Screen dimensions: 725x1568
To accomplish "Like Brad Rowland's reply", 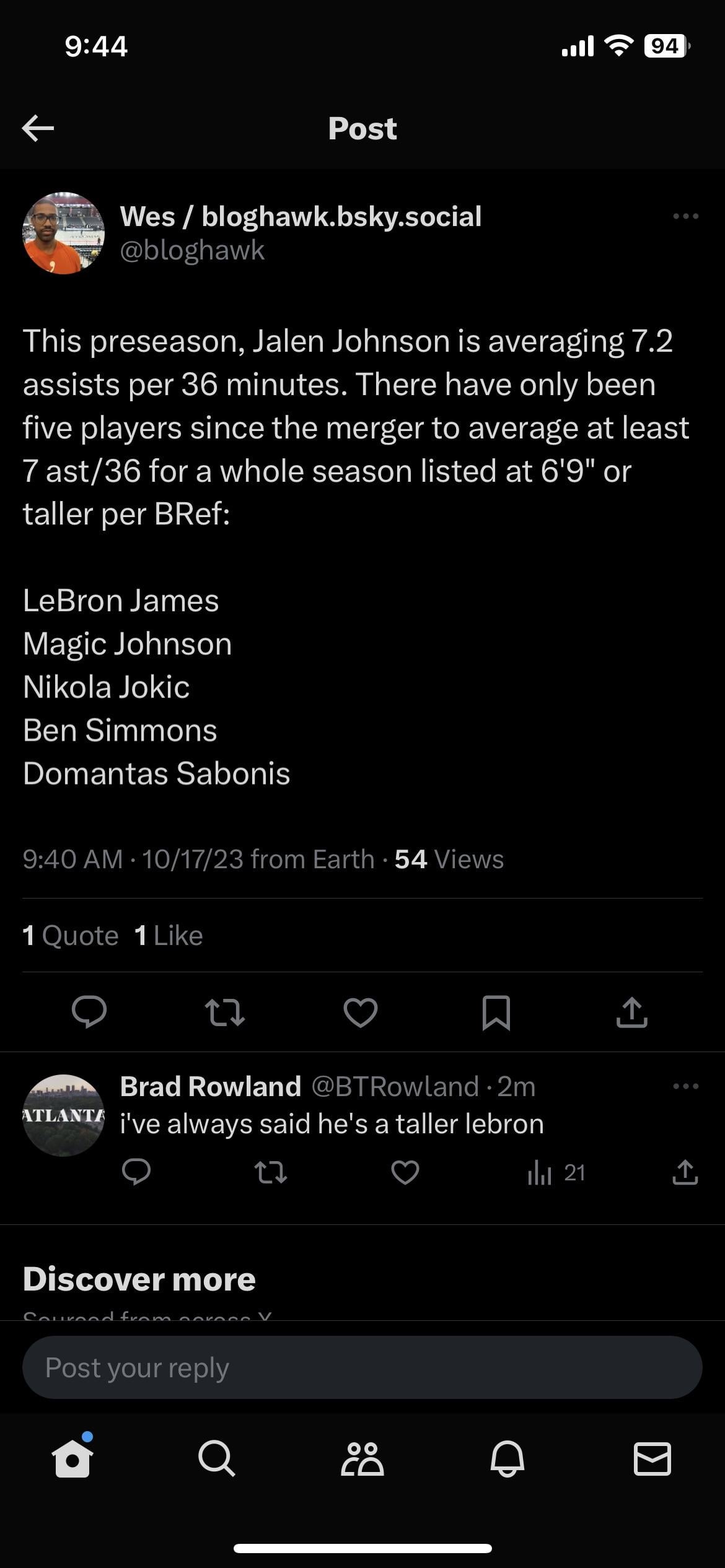I will tap(405, 1172).
